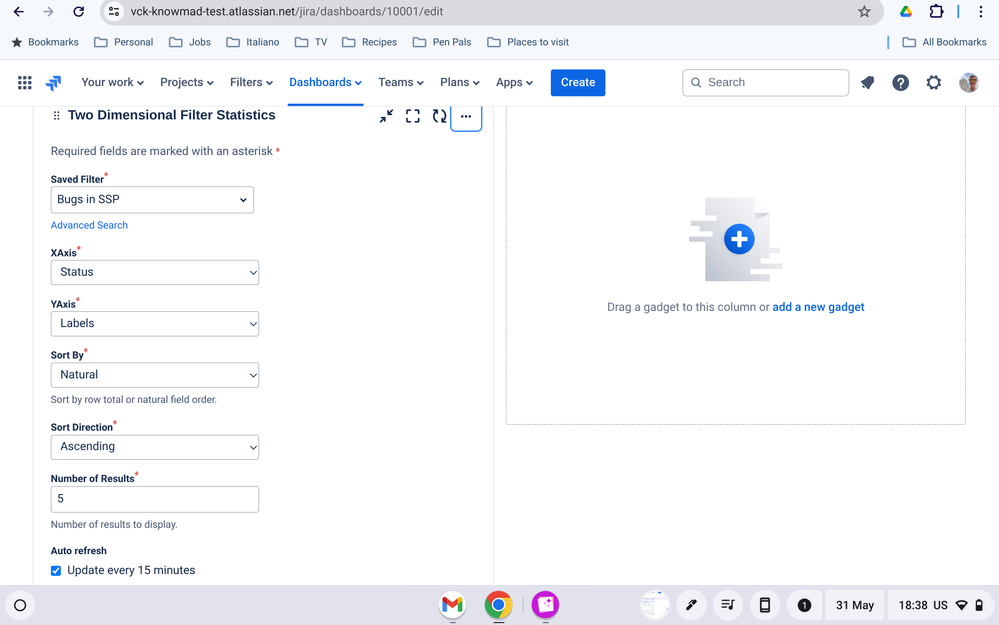The image size is (999, 625).
Task: Open the phone hub icon
Action: coord(765,605)
